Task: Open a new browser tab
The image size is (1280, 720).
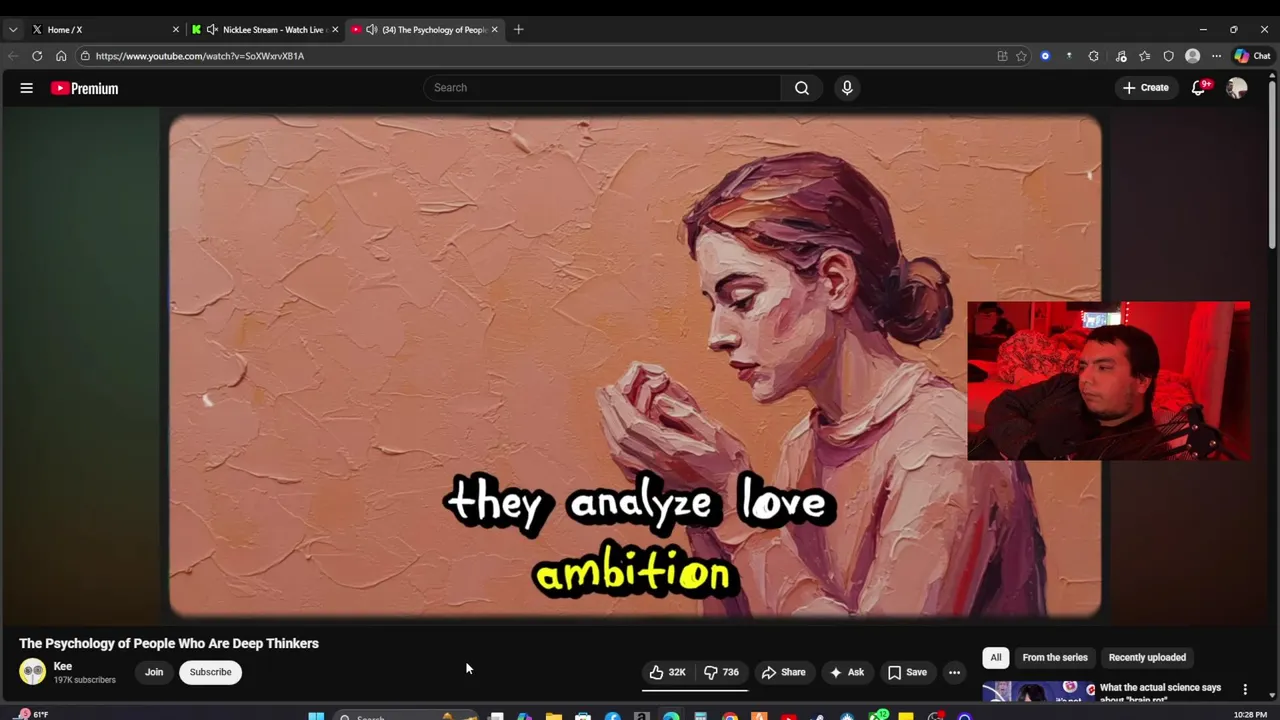Action: (518, 29)
